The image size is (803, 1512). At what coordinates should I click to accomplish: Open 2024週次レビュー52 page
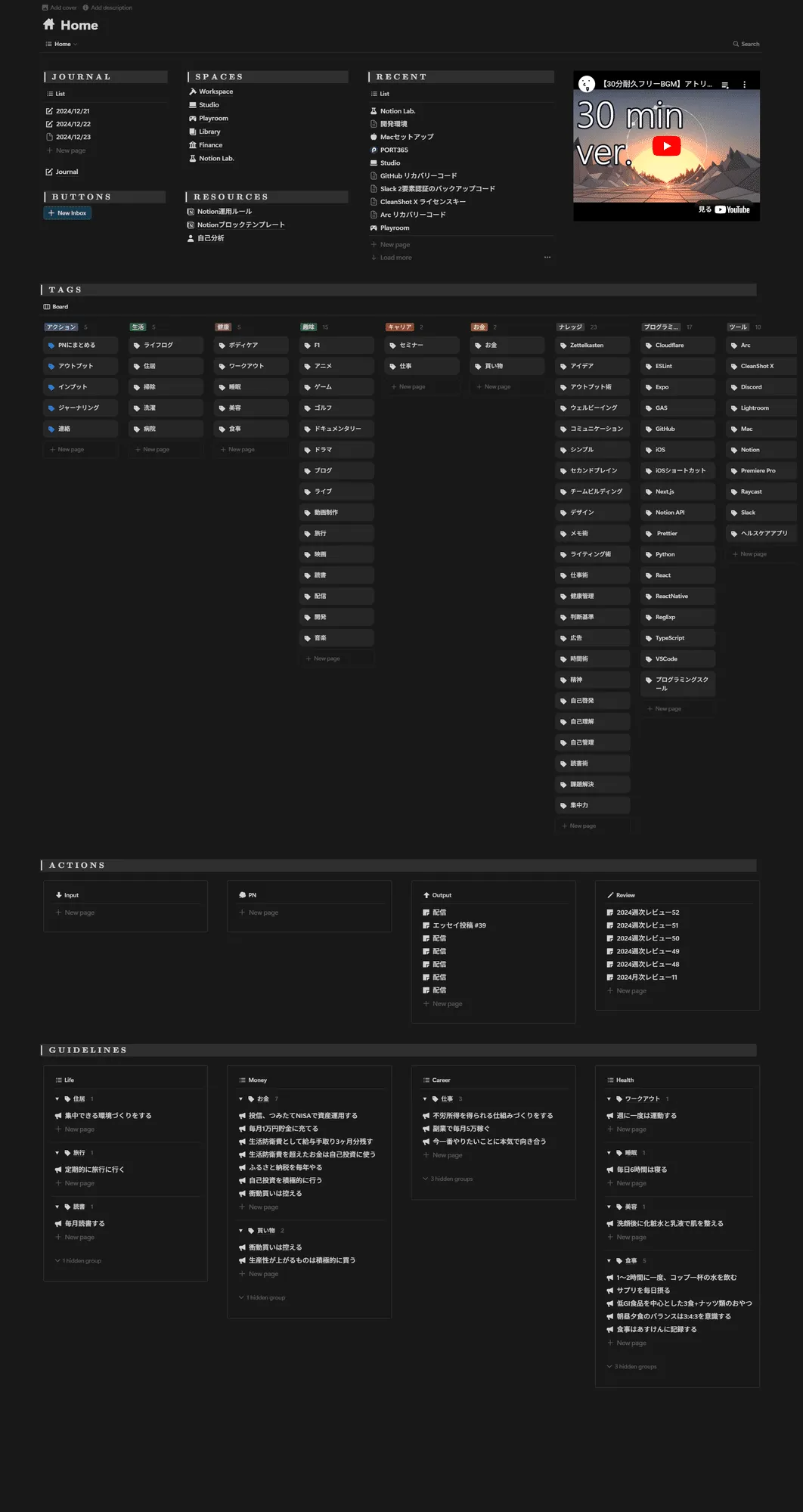tap(643, 912)
